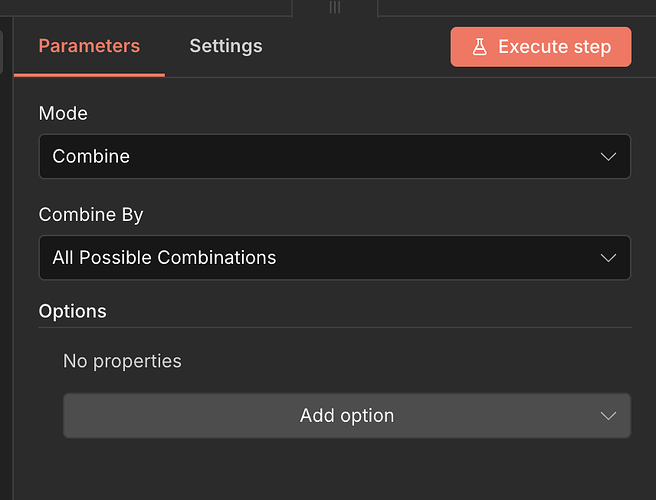Viewport: 656px width, 500px height.
Task: Click the Execute step label text
Action: (x=554, y=47)
